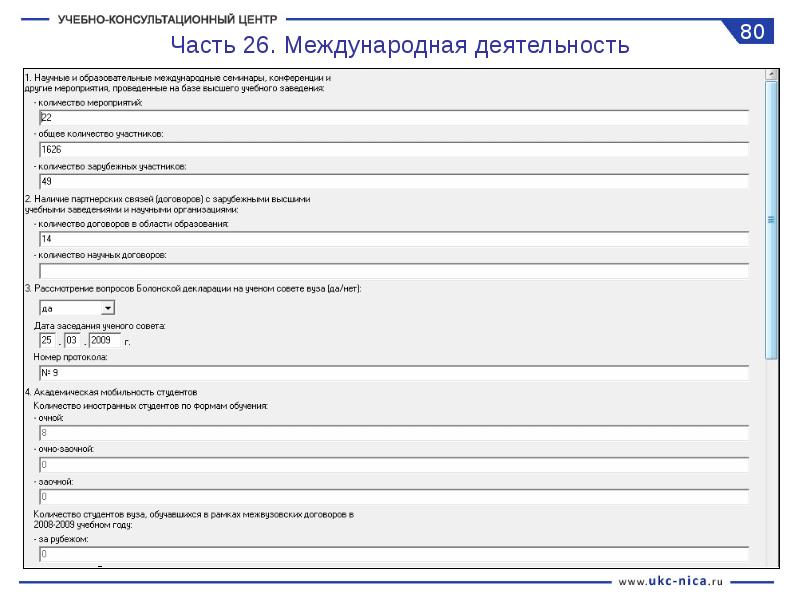The height and width of the screenshot is (600, 800).
Task: Select the общее количество участников field
Action: point(393,149)
